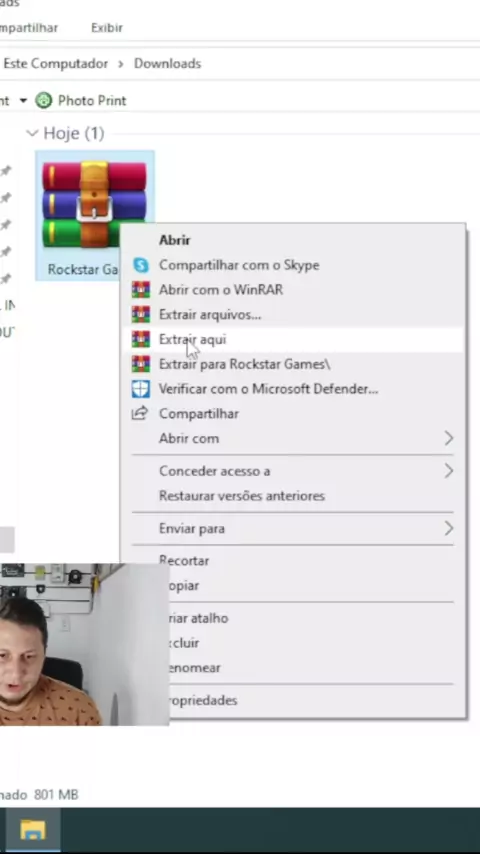Click the Skype icon in context menu
480x854 pixels.
click(141, 265)
